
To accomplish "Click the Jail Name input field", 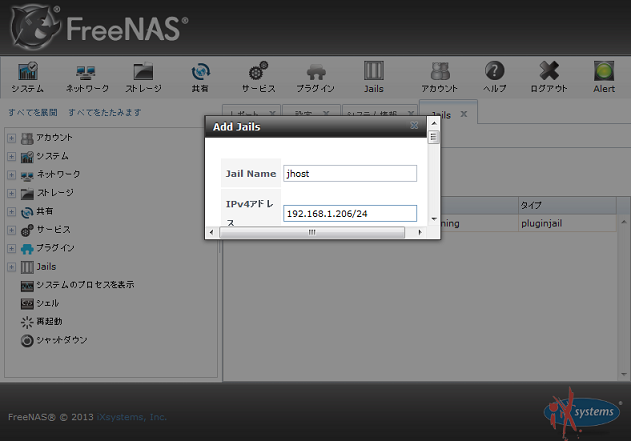I will coord(350,173).
